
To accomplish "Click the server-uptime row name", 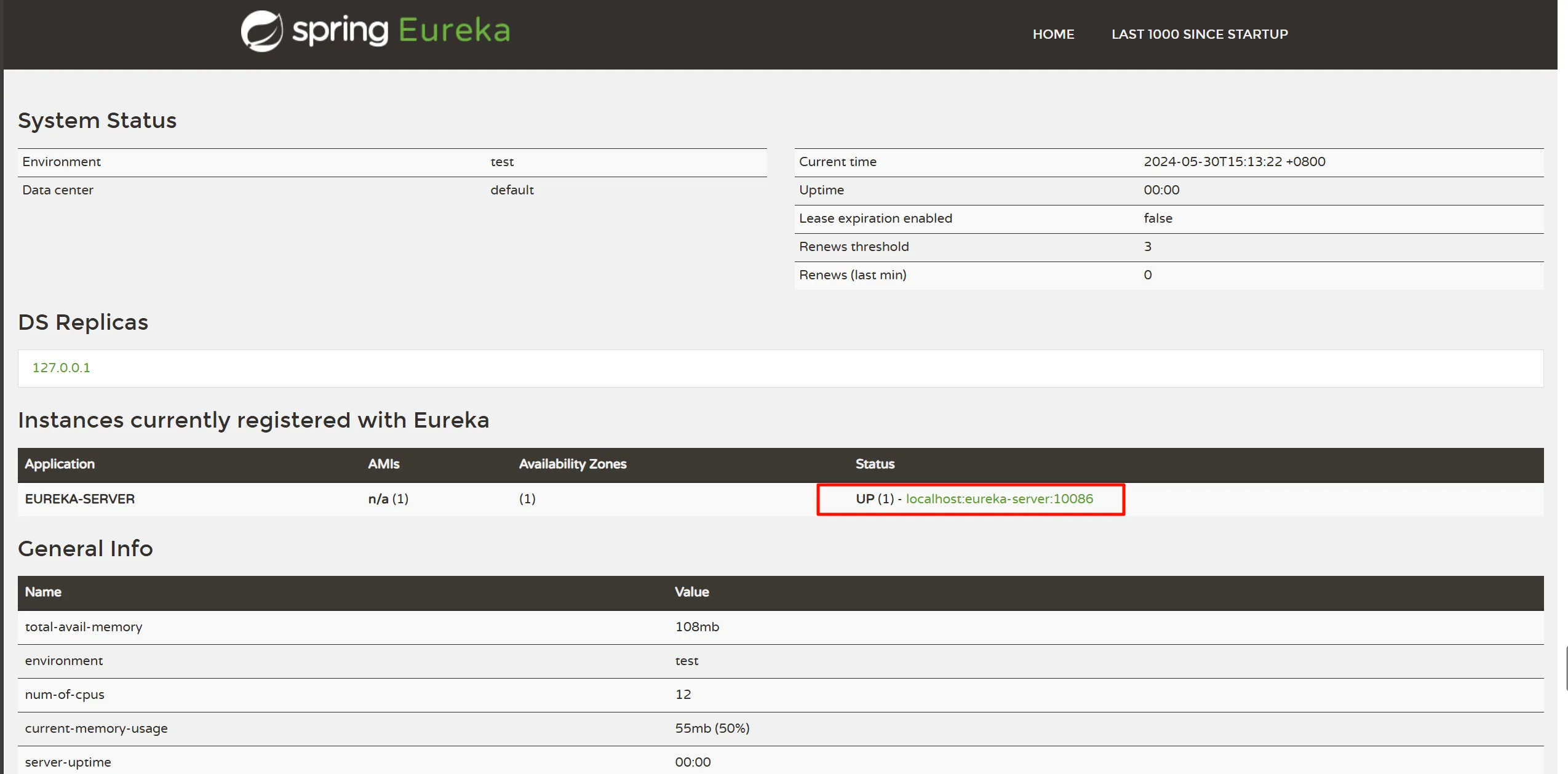I will click(68, 762).
